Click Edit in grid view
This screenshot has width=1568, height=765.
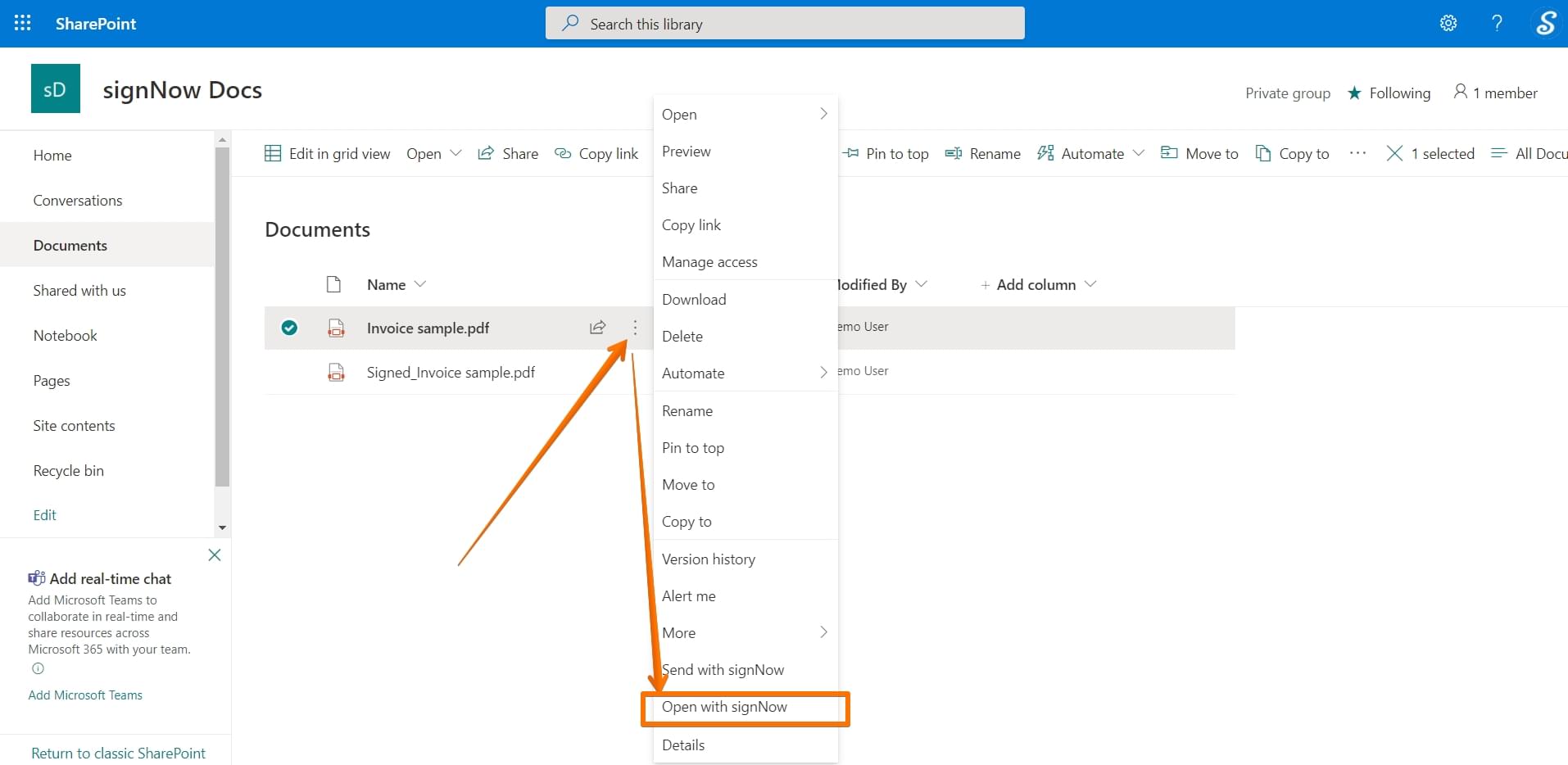point(328,153)
